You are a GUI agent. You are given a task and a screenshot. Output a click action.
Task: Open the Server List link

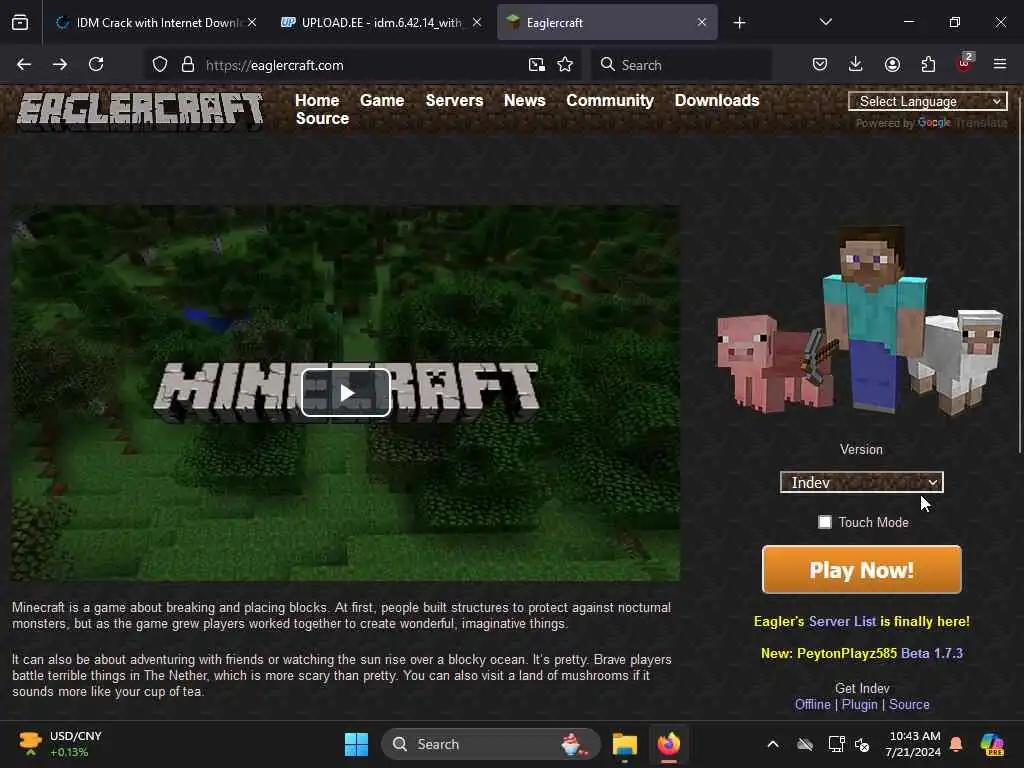(x=842, y=621)
